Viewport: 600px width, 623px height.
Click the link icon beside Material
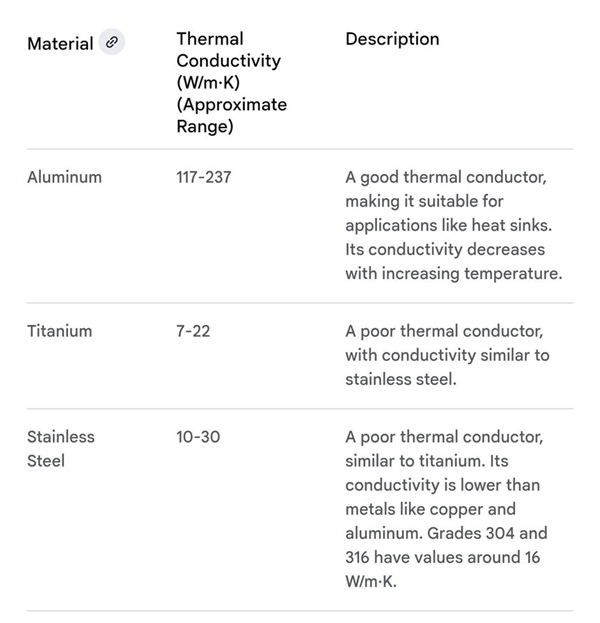tap(112, 42)
